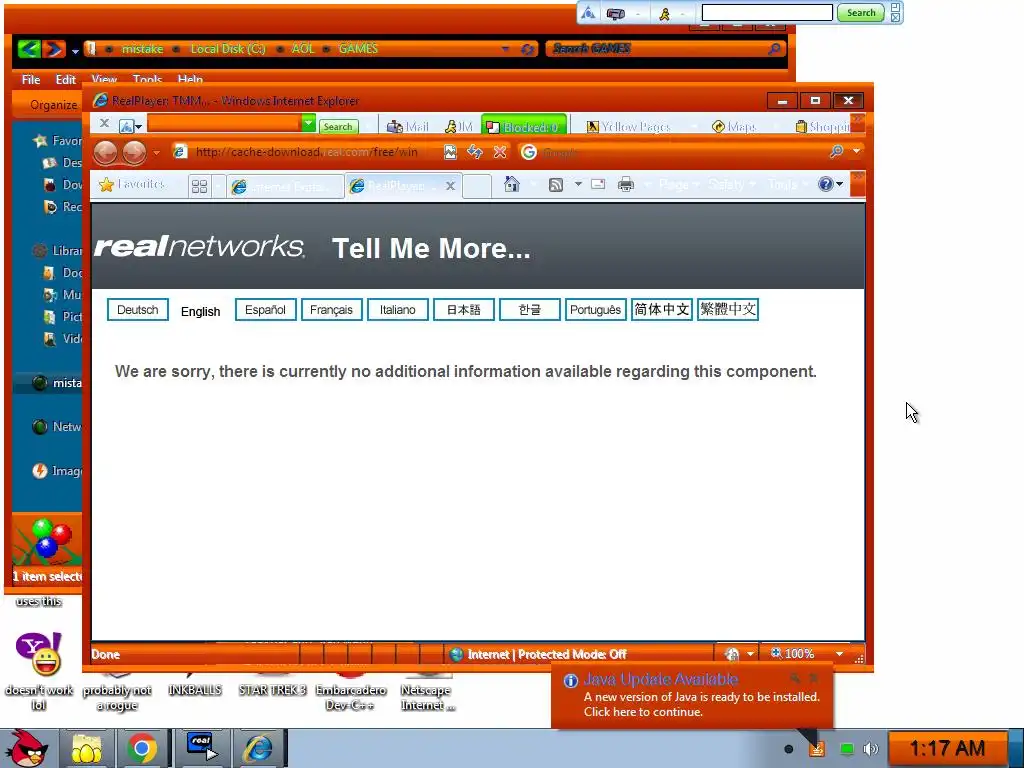1024x768 pixels.
Task: Close the AOL toolbar with the X
Action: (x=104, y=123)
